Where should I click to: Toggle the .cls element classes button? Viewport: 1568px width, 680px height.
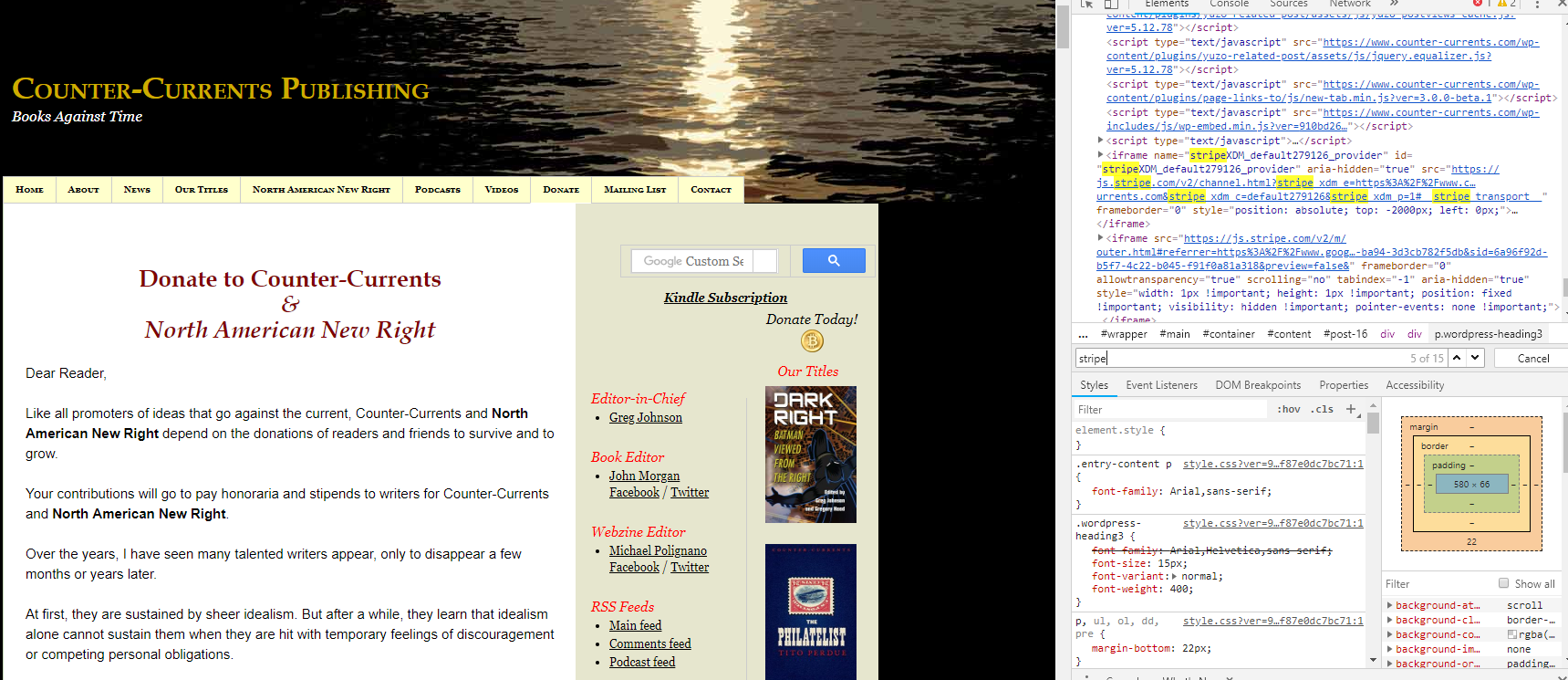(1322, 409)
